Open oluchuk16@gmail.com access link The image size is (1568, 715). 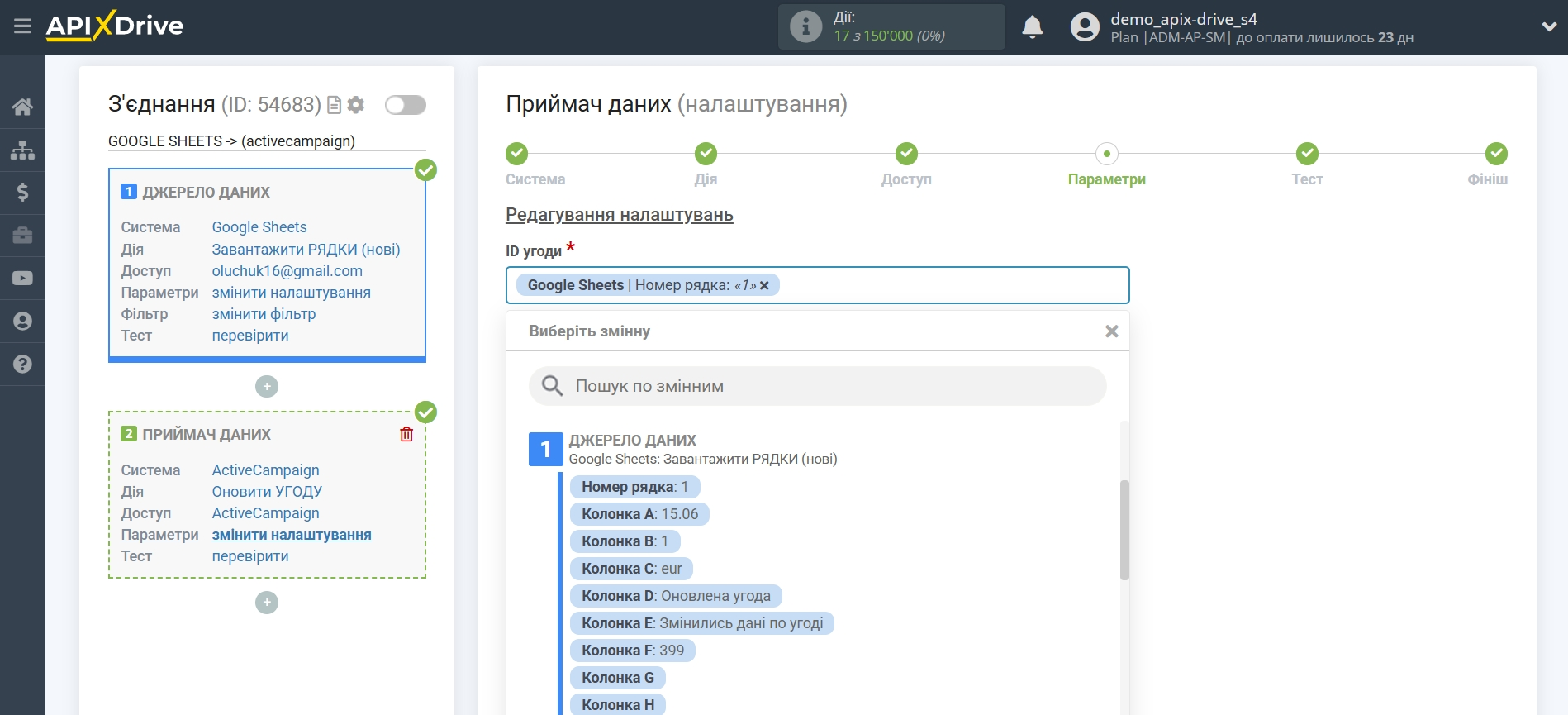click(x=287, y=270)
